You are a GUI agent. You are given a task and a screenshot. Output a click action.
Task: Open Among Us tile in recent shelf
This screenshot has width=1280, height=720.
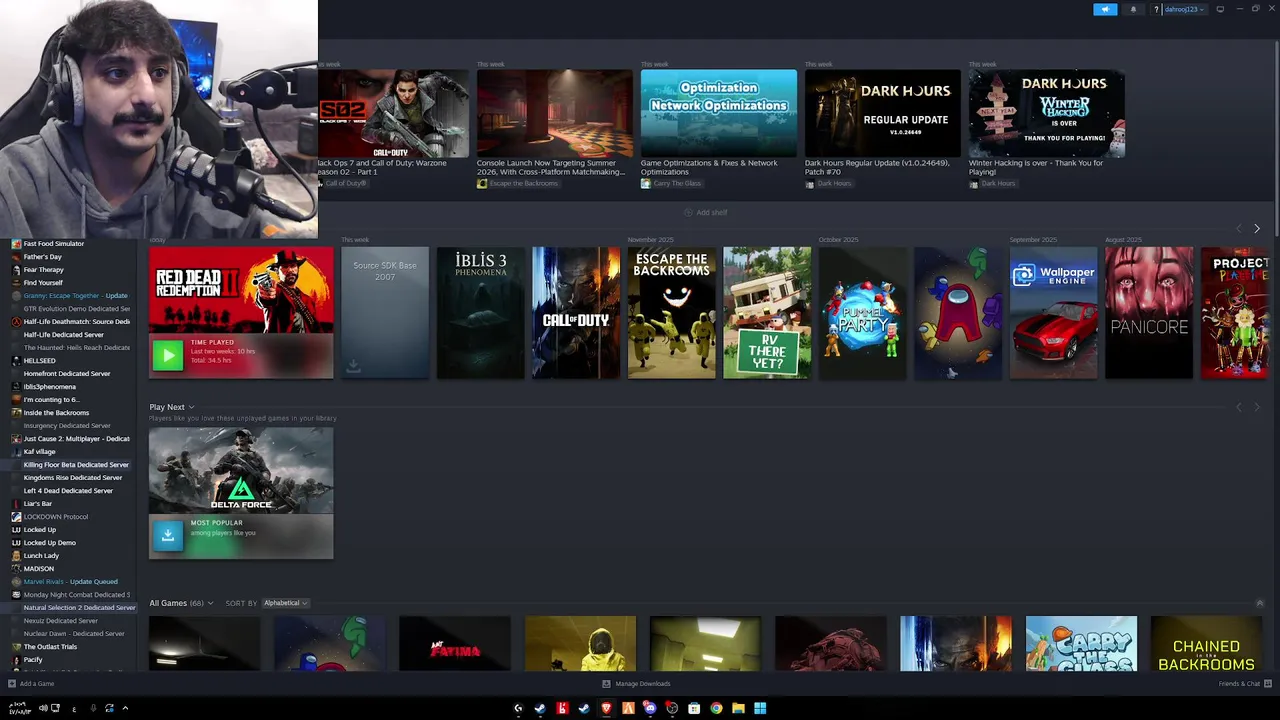point(958,313)
